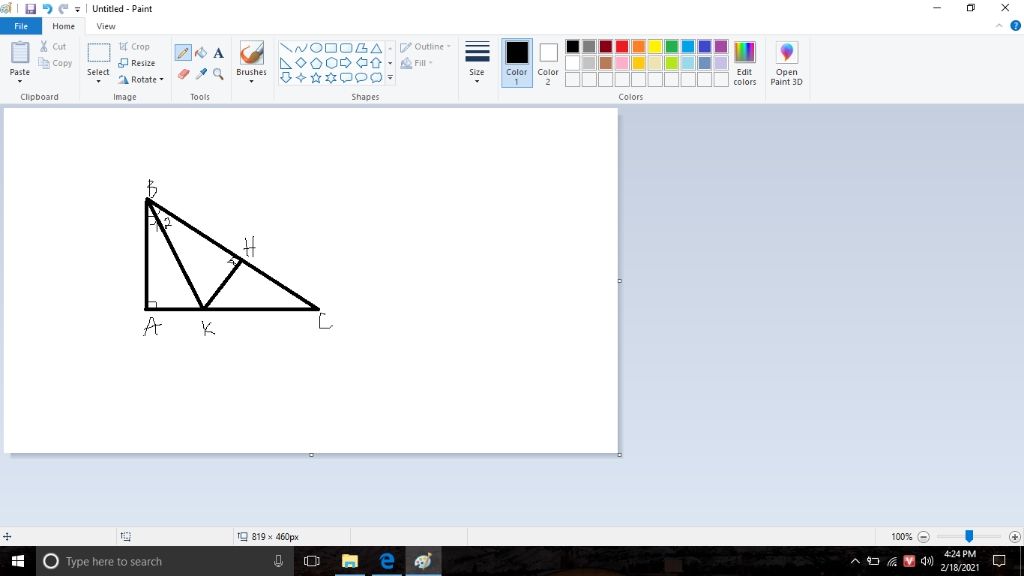This screenshot has height=576, width=1024.
Task: Open the Paste dropdown arrow
Action: click(20, 81)
